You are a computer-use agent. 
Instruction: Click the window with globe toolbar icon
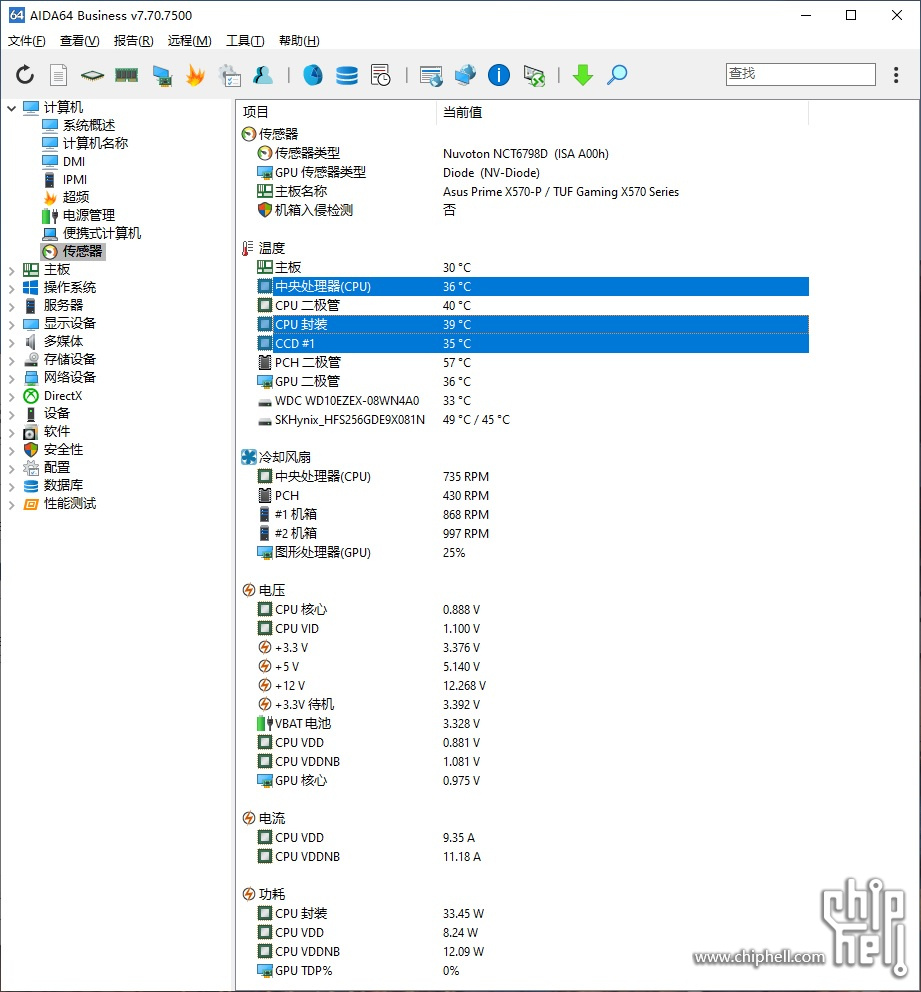click(x=431, y=75)
